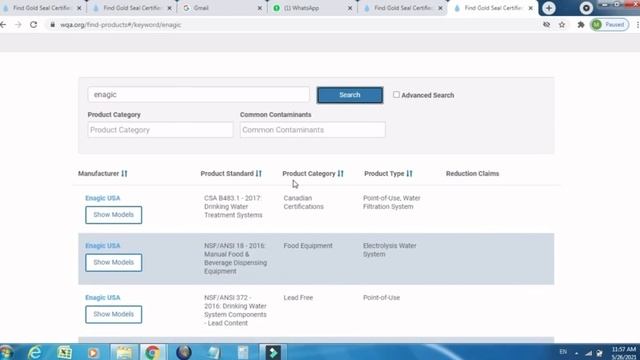Click the browser forward arrow
Viewport: 640px width, 360px height.
pyautogui.click(x=18, y=25)
